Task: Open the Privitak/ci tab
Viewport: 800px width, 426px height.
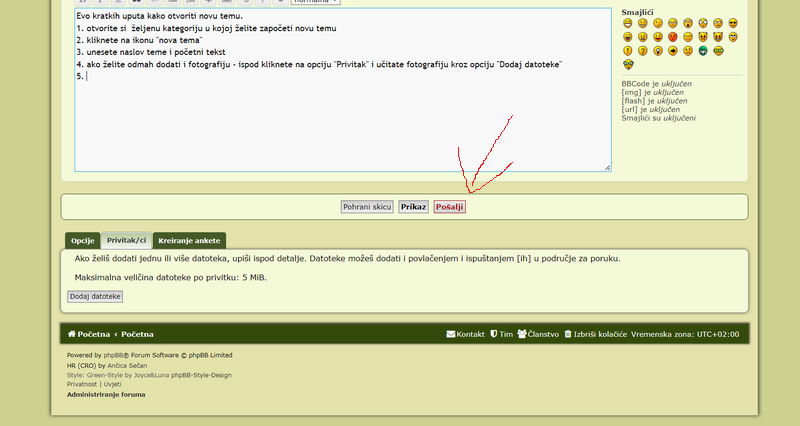Action: point(127,241)
